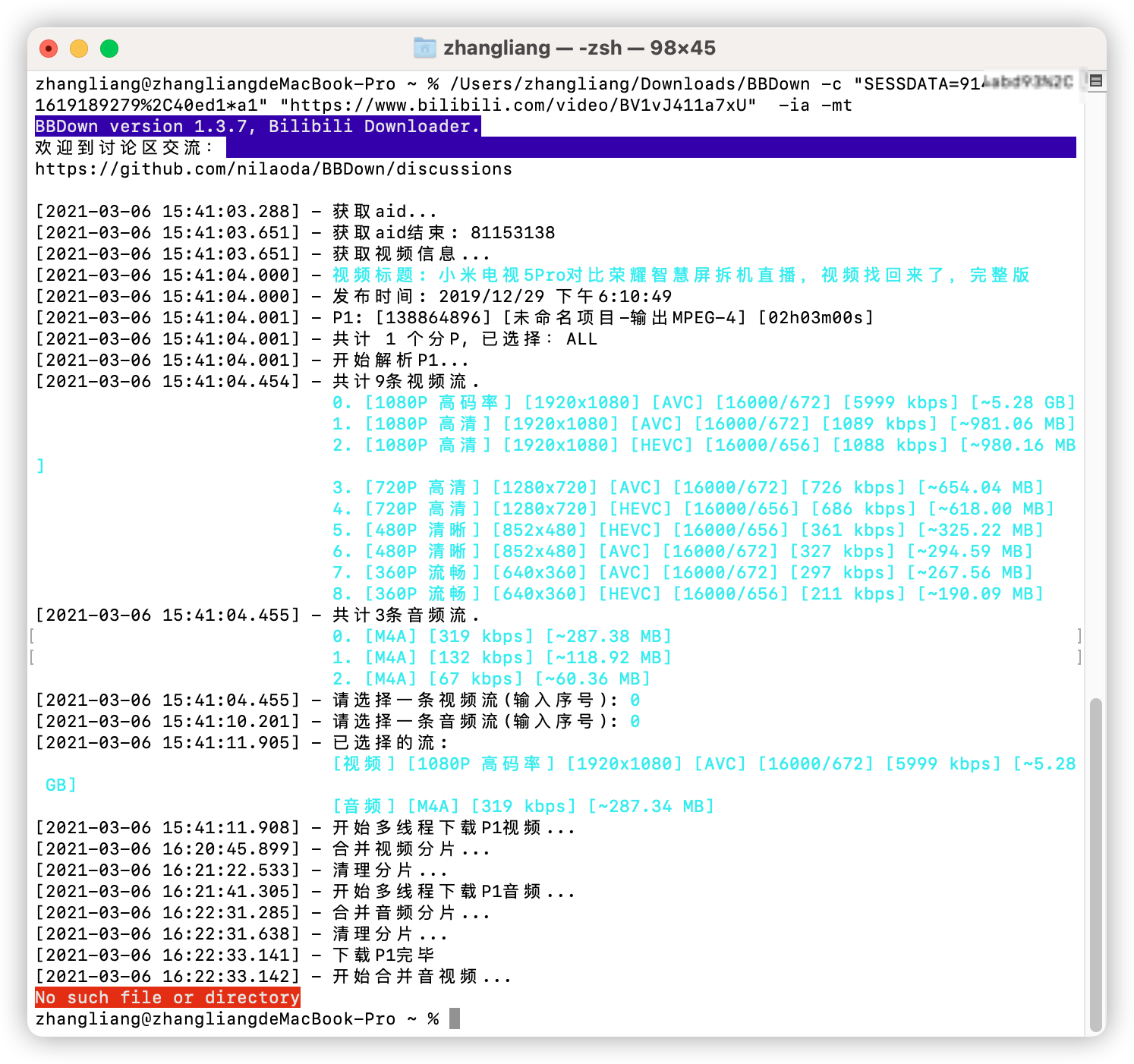Click the green zoom traffic light button

coord(110,48)
